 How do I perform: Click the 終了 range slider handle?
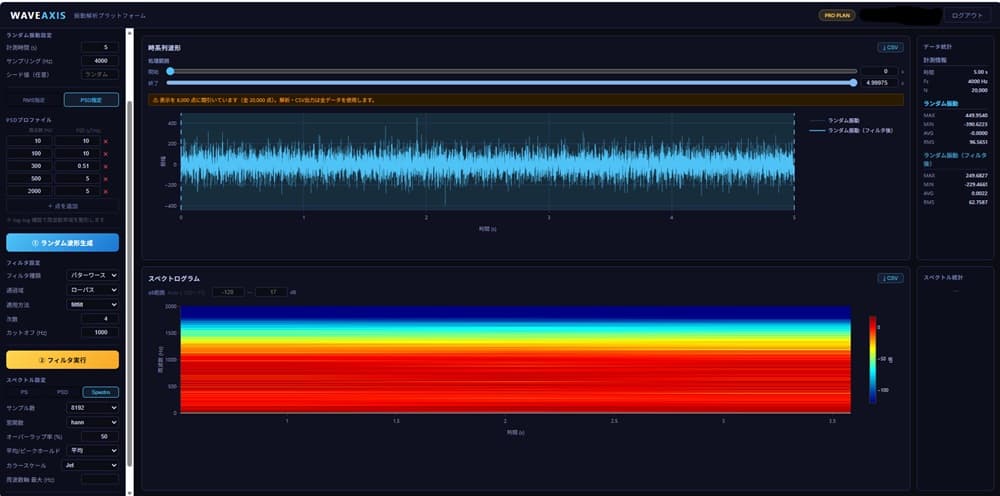[853, 82]
